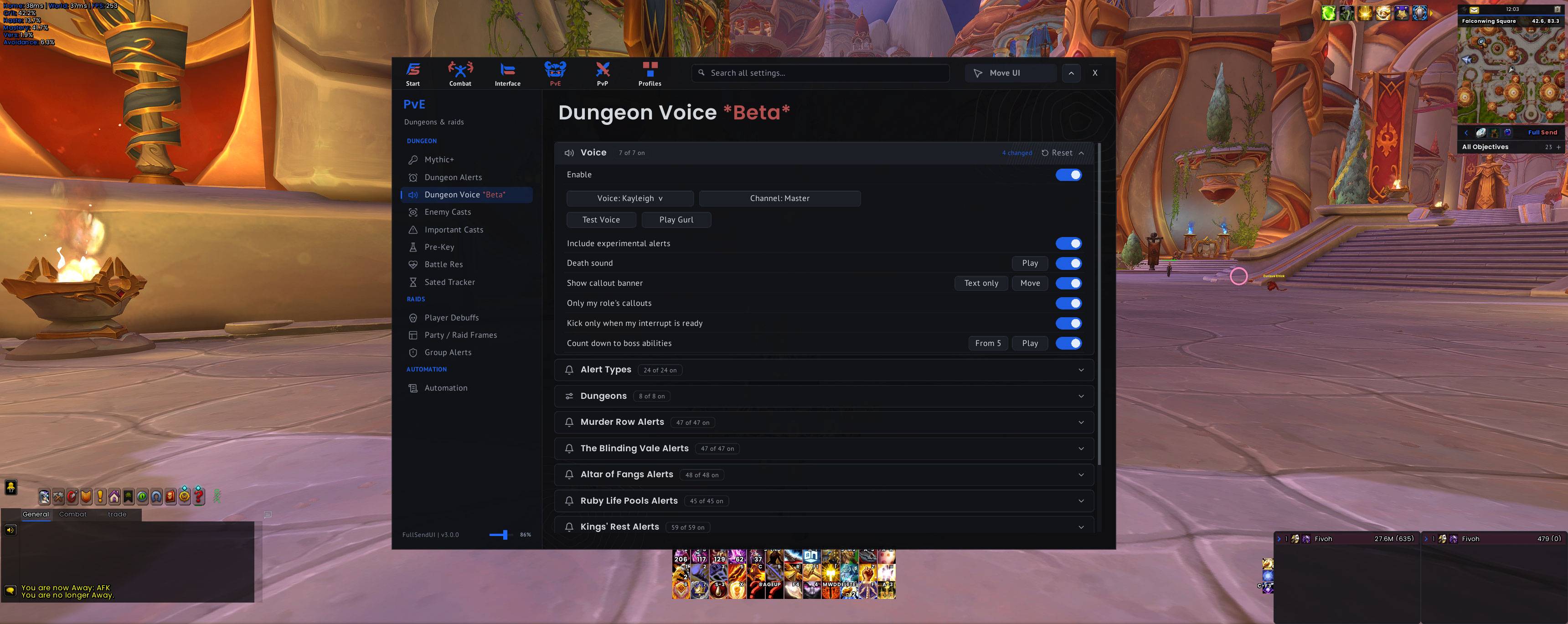Toggle the Enable voice switch
1568x624 pixels.
[x=1068, y=175]
